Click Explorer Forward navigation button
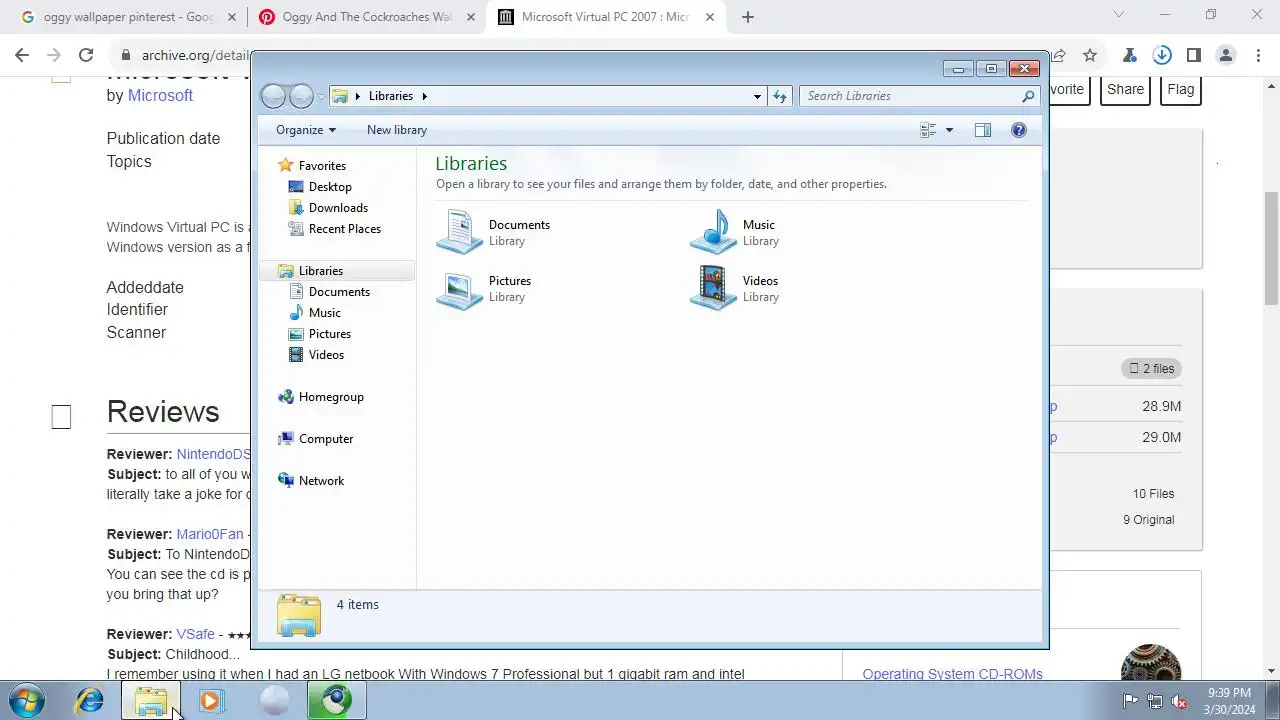The width and height of the screenshot is (1280, 720). (301, 96)
